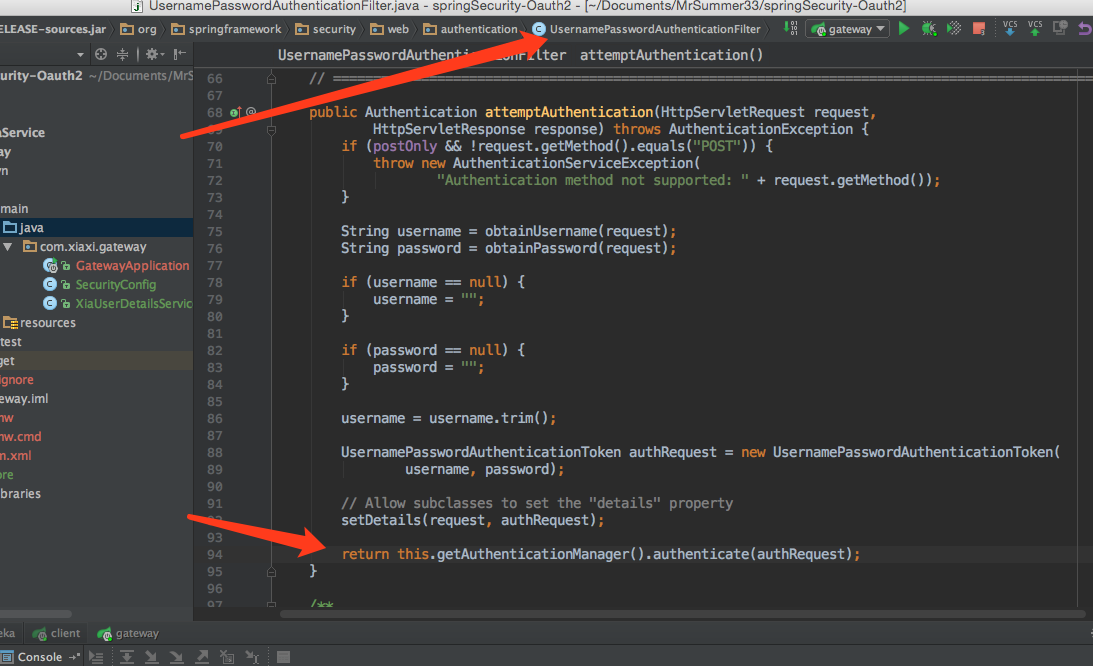The height and width of the screenshot is (666, 1093).
Task: Open the gateway run configuration dropdown
Action: (x=847, y=29)
